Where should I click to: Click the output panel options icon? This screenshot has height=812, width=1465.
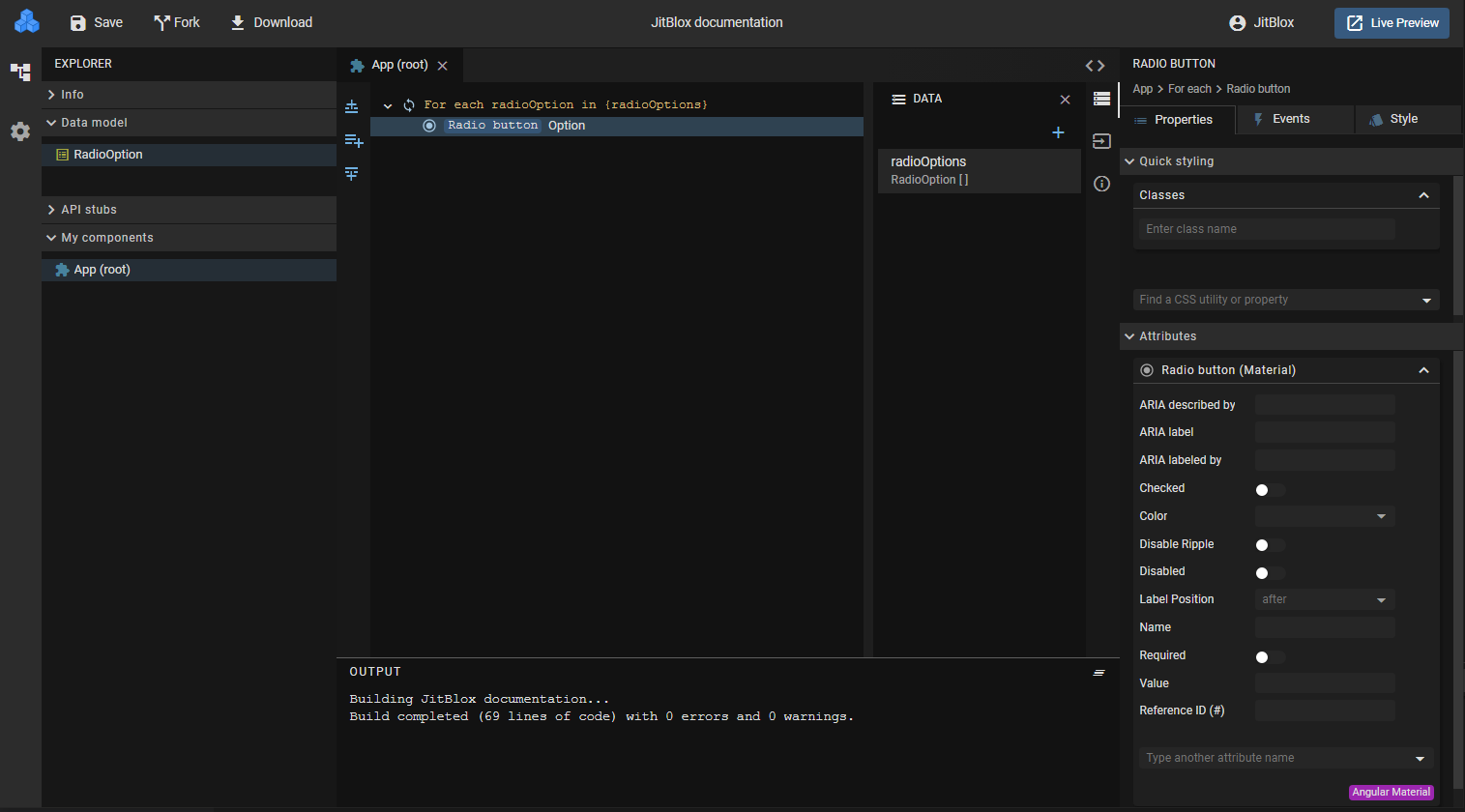coord(1099,672)
